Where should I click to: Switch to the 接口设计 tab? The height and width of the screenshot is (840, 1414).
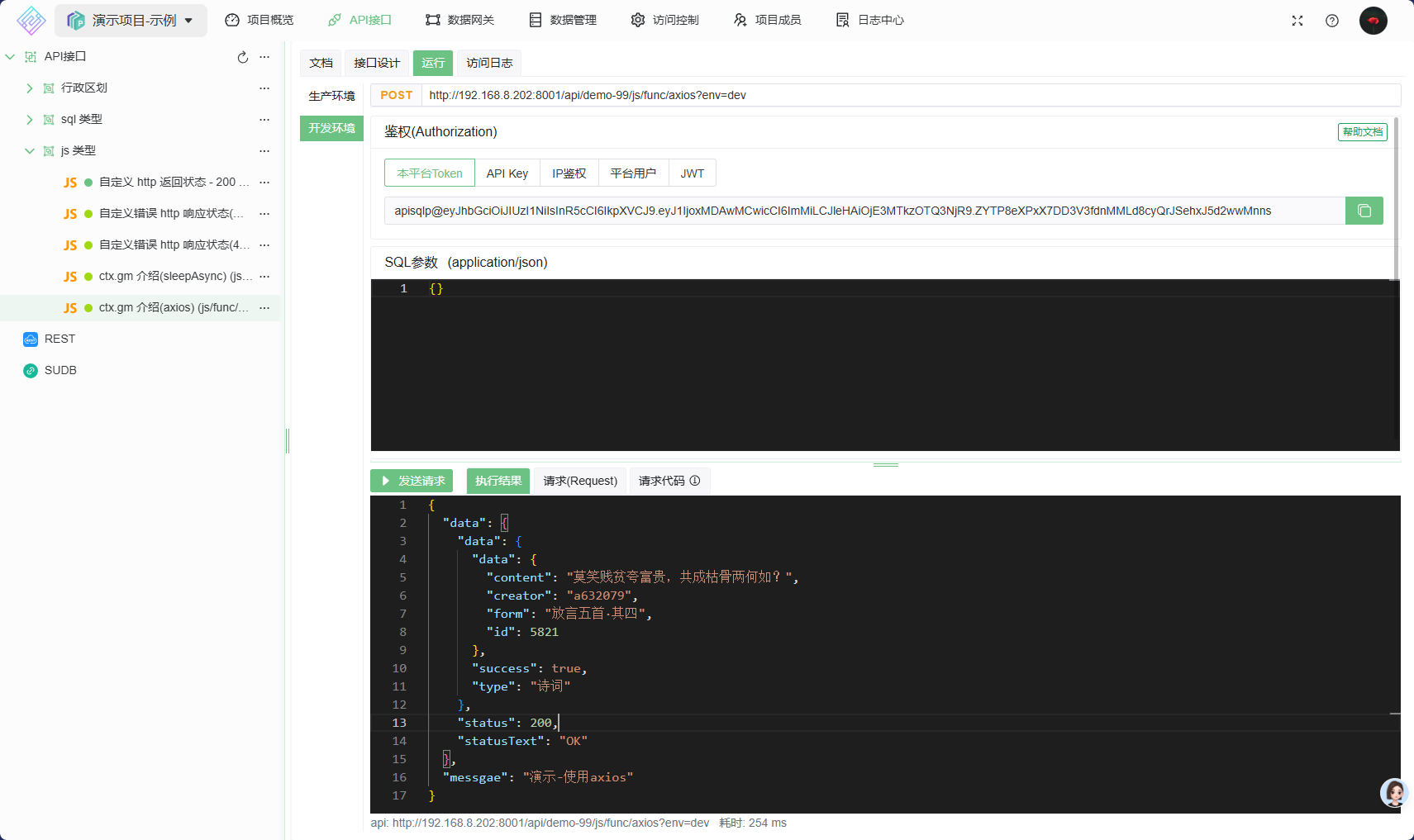[376, 63]
